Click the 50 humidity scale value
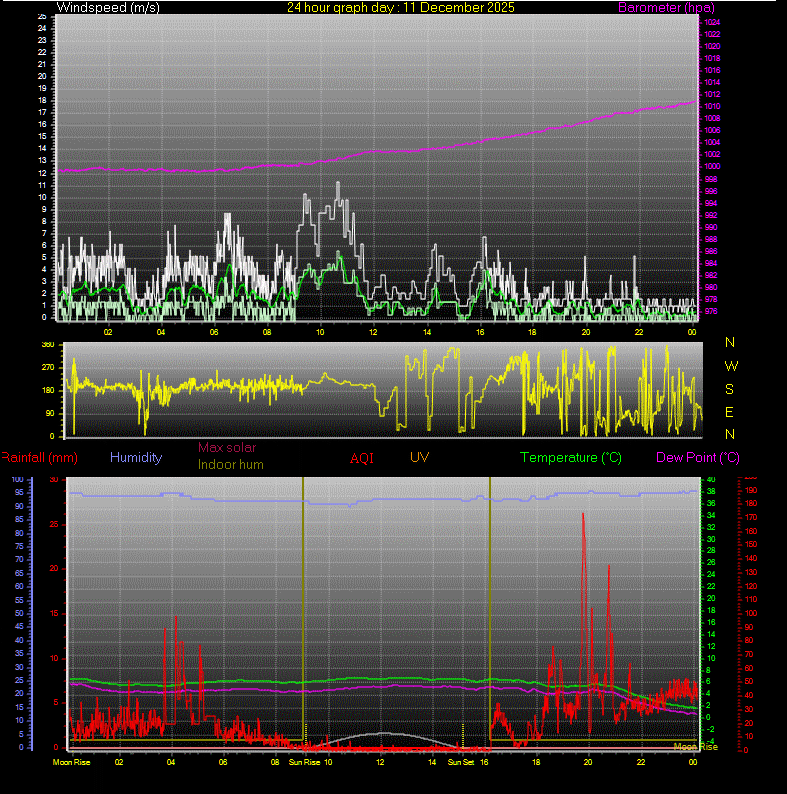This screenshot has width=787, height=794. pyautogui.click(x=19, y=613)
